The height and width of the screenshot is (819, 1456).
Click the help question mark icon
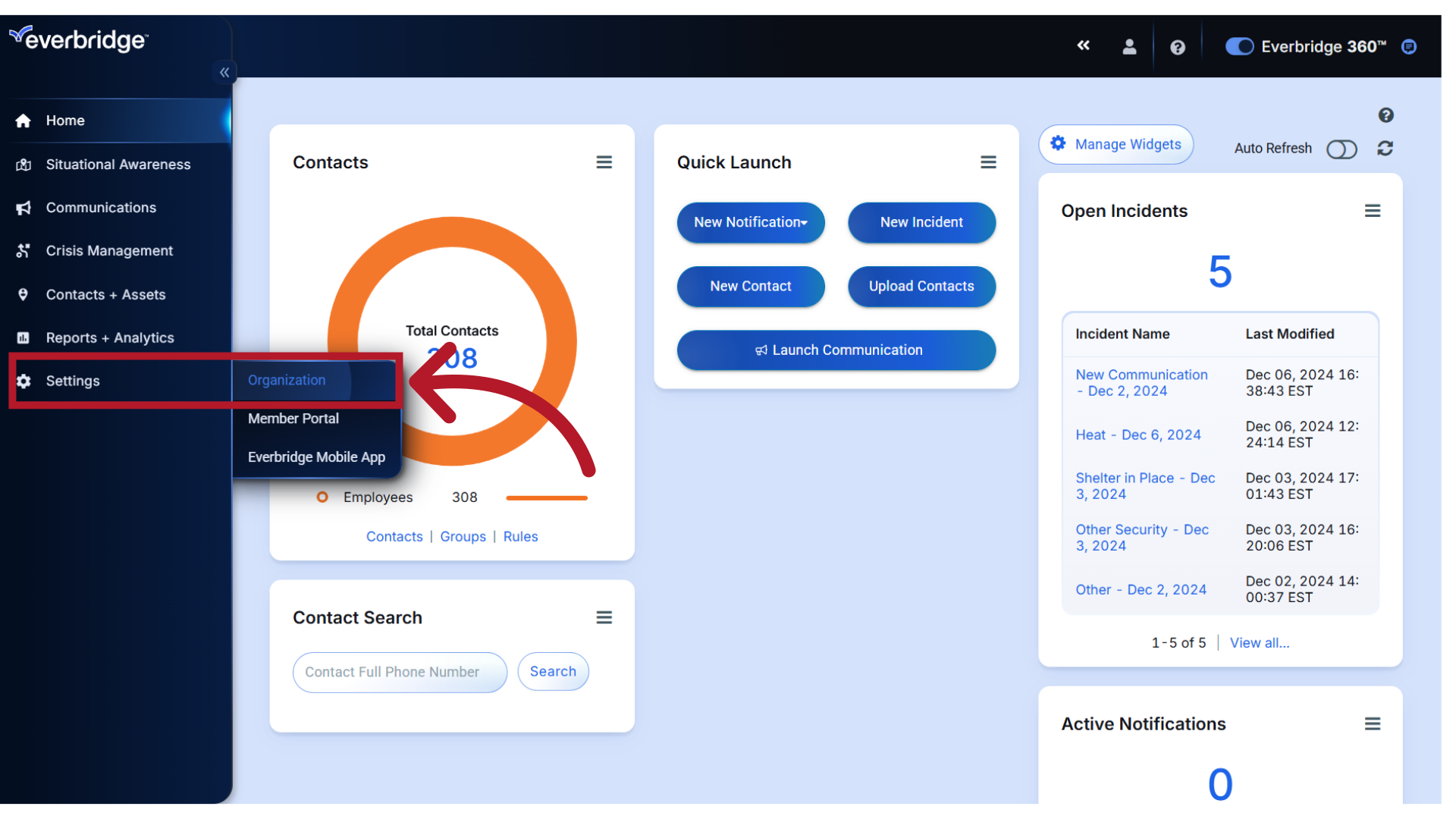point(1178,47)
